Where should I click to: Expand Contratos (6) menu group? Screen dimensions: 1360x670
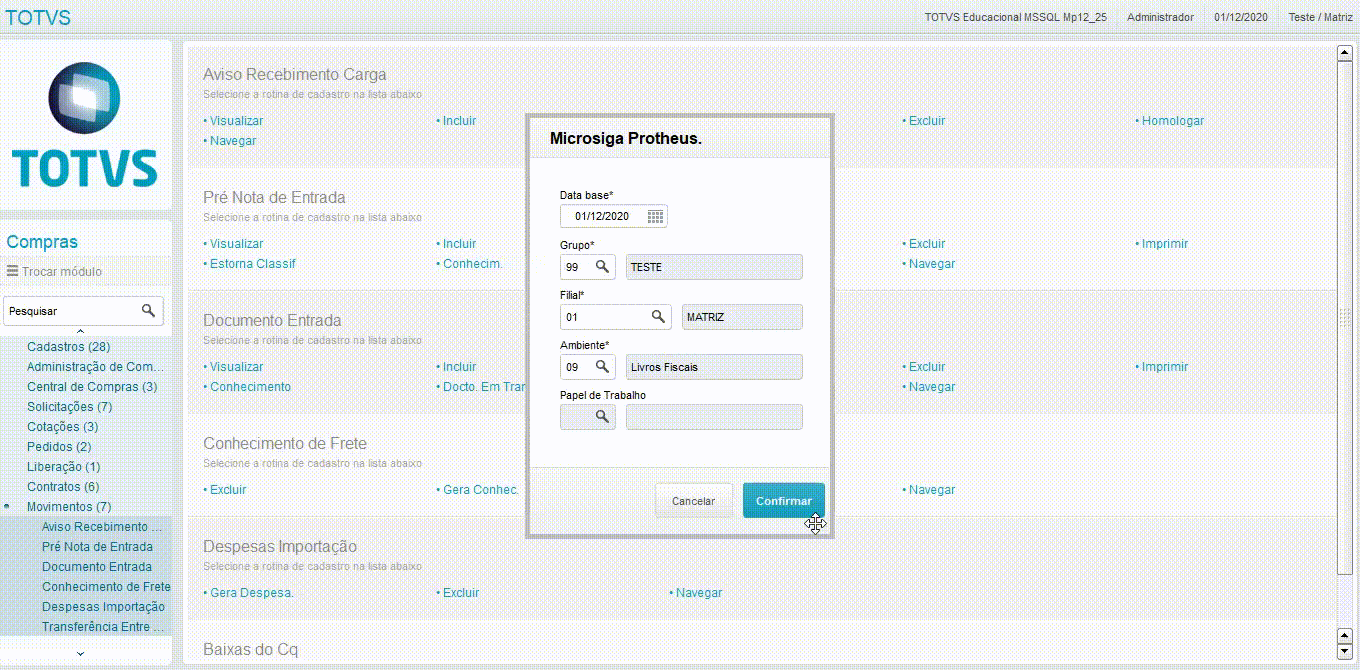coord(63,487)
